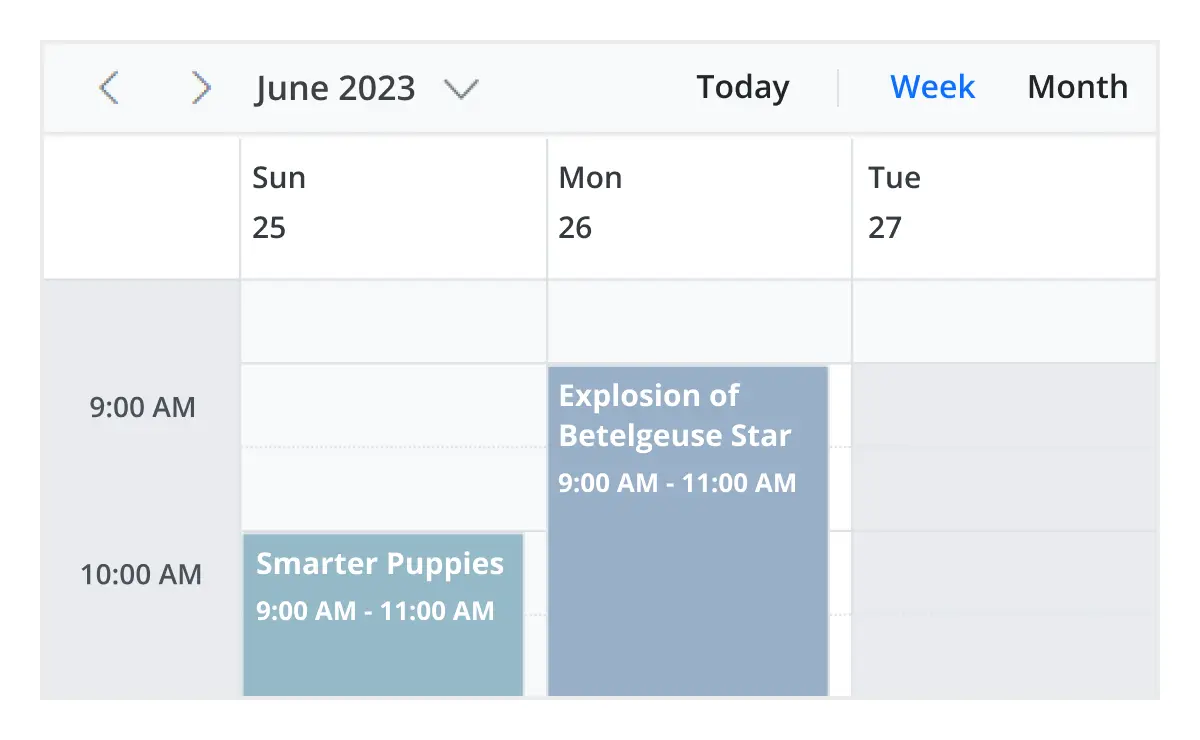The image size is (1200, 740).
Task: Click the empty all-day cell under Sun 25
Action: click(x=393, y=320)
